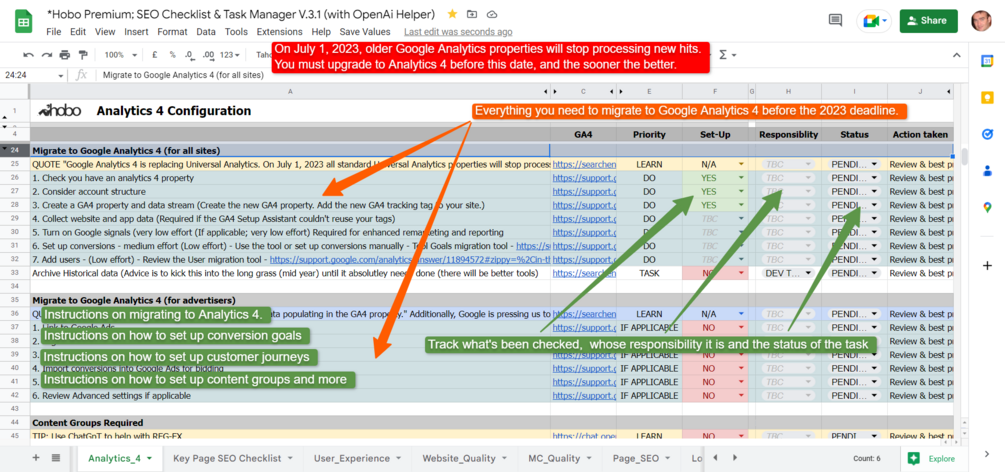
Task: Star this spreadsheet document
Action: point(453,14)
